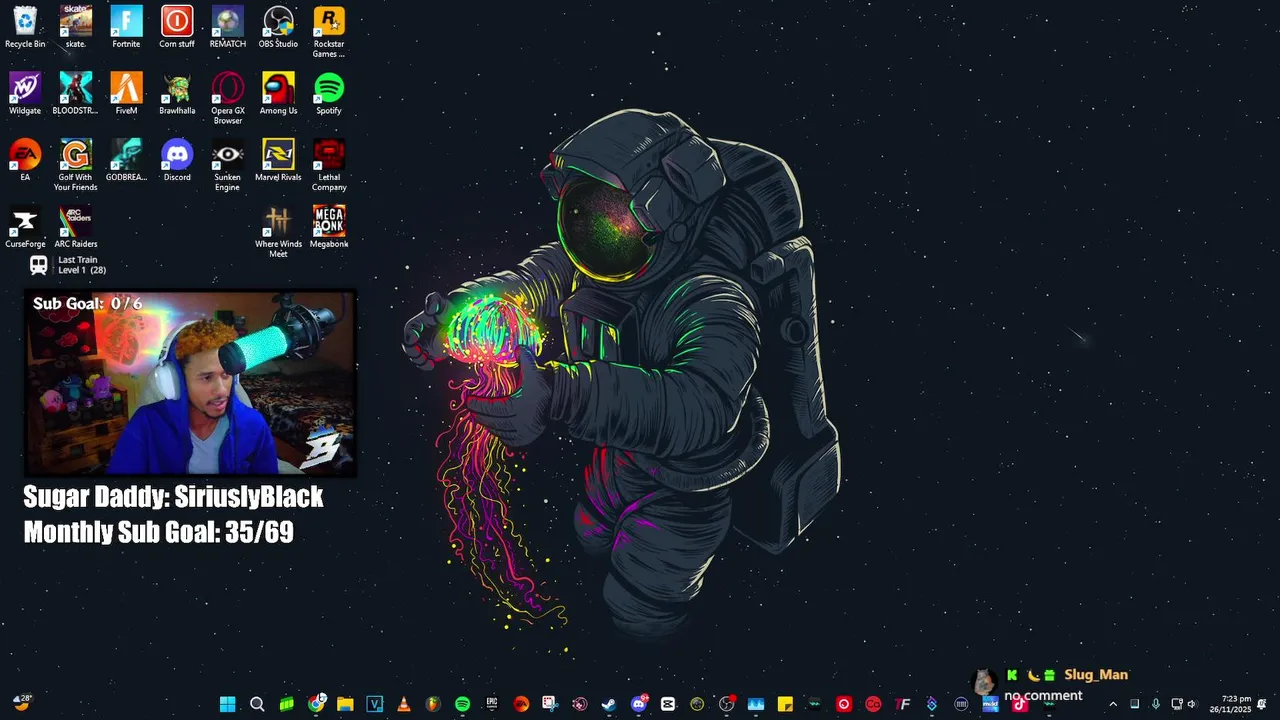
Task: Launch ARC Raiders desktop shortcut
Action: 76,227
